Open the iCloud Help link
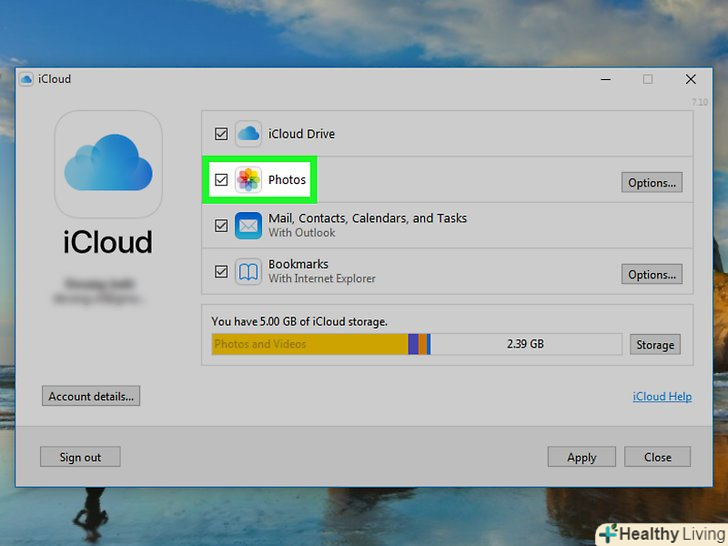This screenshot has height=546, width=728. point(662,396)
